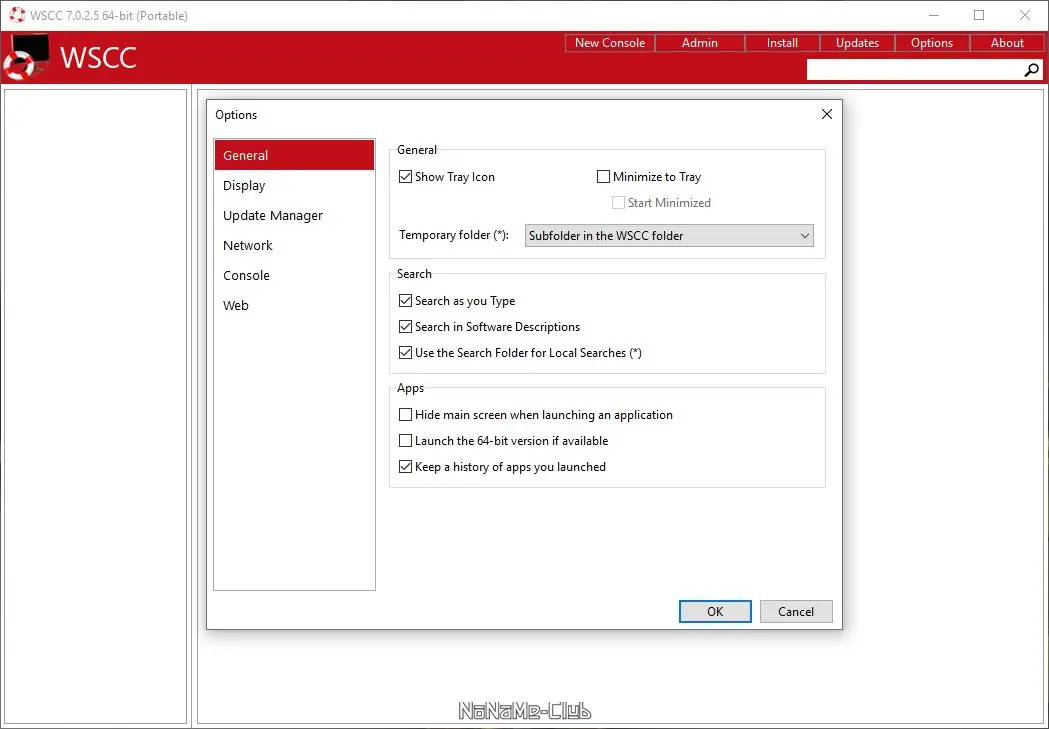Open the Web settings section
Image resolution: width=1049 pixels, height=729 pixels.
[x=236, y=305]
